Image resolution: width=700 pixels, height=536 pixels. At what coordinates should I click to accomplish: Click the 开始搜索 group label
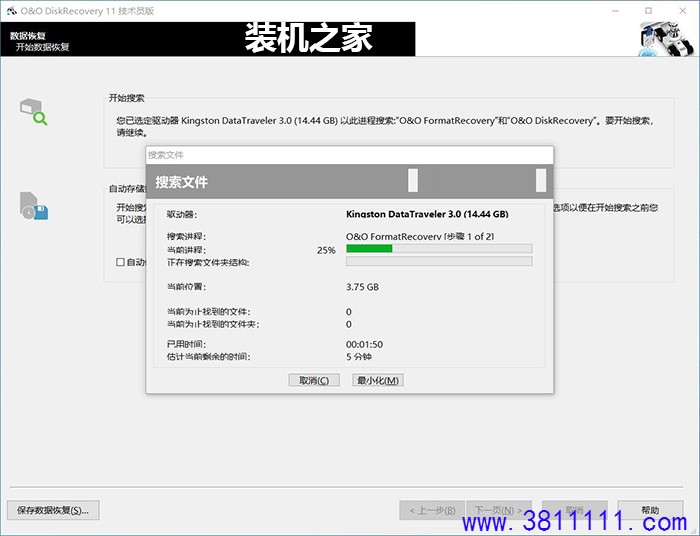pos(127,98)
